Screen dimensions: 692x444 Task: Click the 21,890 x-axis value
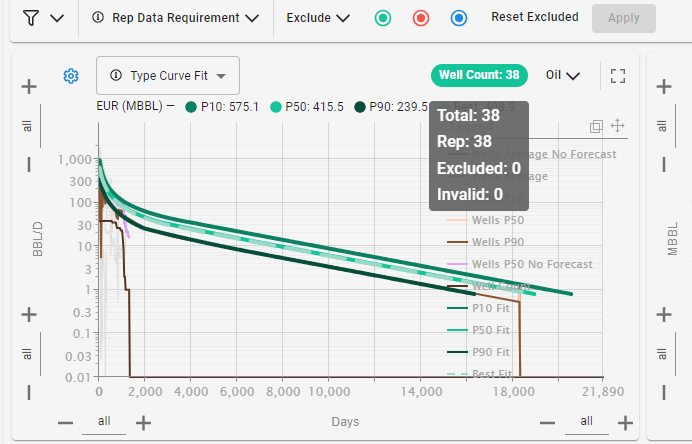(603, 392)
